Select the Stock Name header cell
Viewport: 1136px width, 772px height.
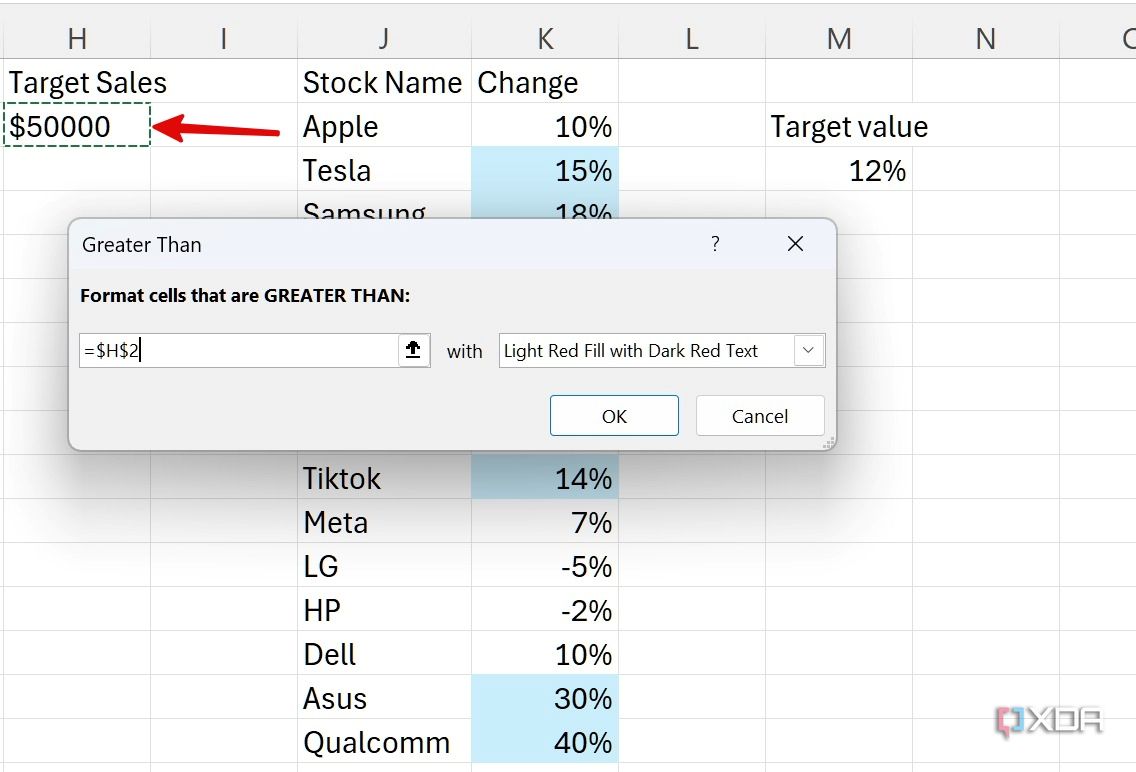383,82
